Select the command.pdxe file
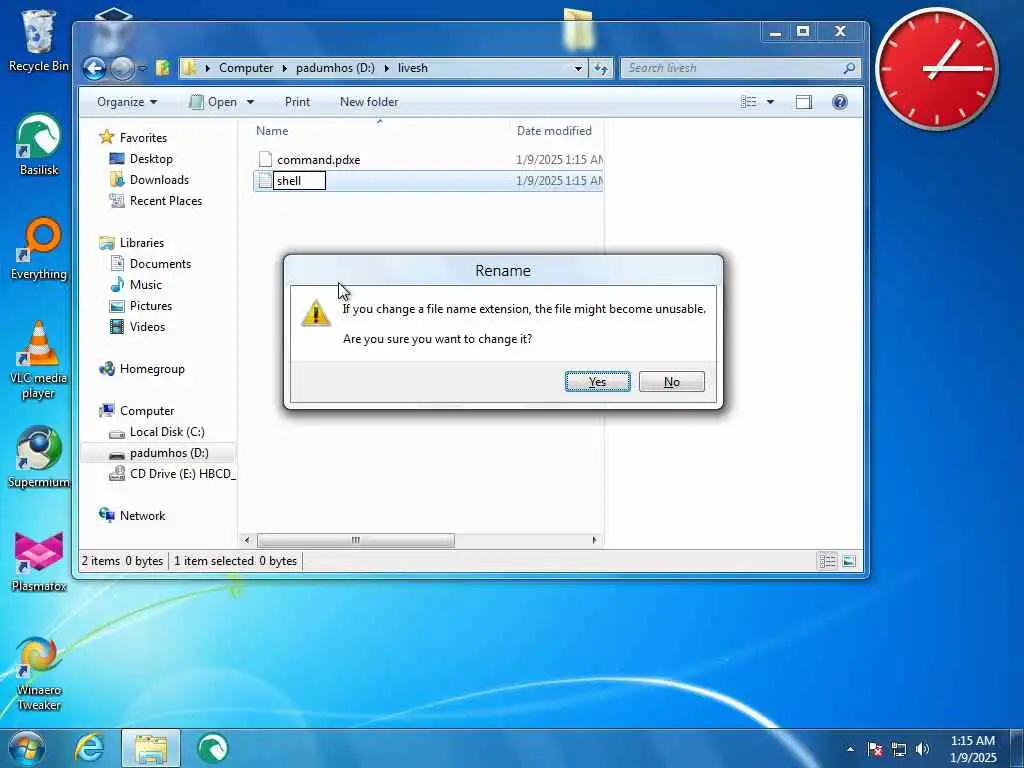This screenshot has height=768, width=1024. coord(318,160)
